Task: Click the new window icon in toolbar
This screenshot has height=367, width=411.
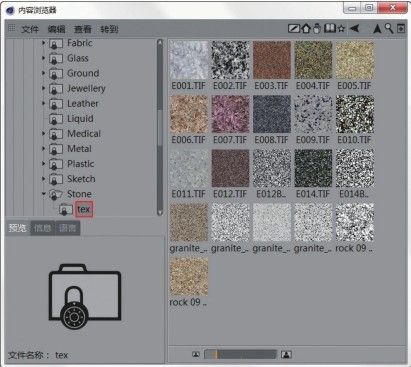Action: 401,29
